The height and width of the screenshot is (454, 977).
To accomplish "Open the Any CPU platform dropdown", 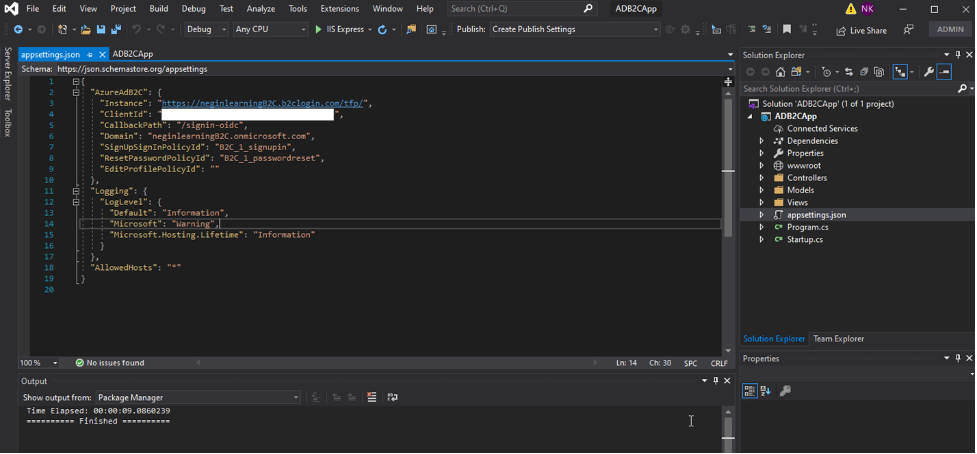I will pos(270,30).
